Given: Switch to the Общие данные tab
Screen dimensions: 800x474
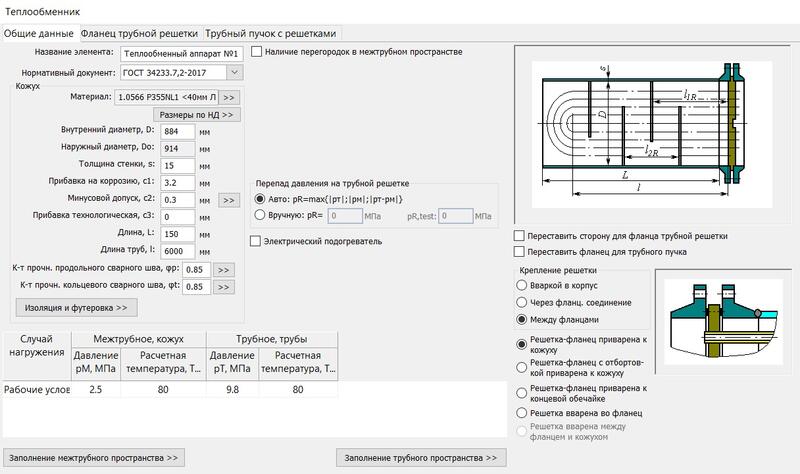Looking at the screenshot, I should [39, 34].
